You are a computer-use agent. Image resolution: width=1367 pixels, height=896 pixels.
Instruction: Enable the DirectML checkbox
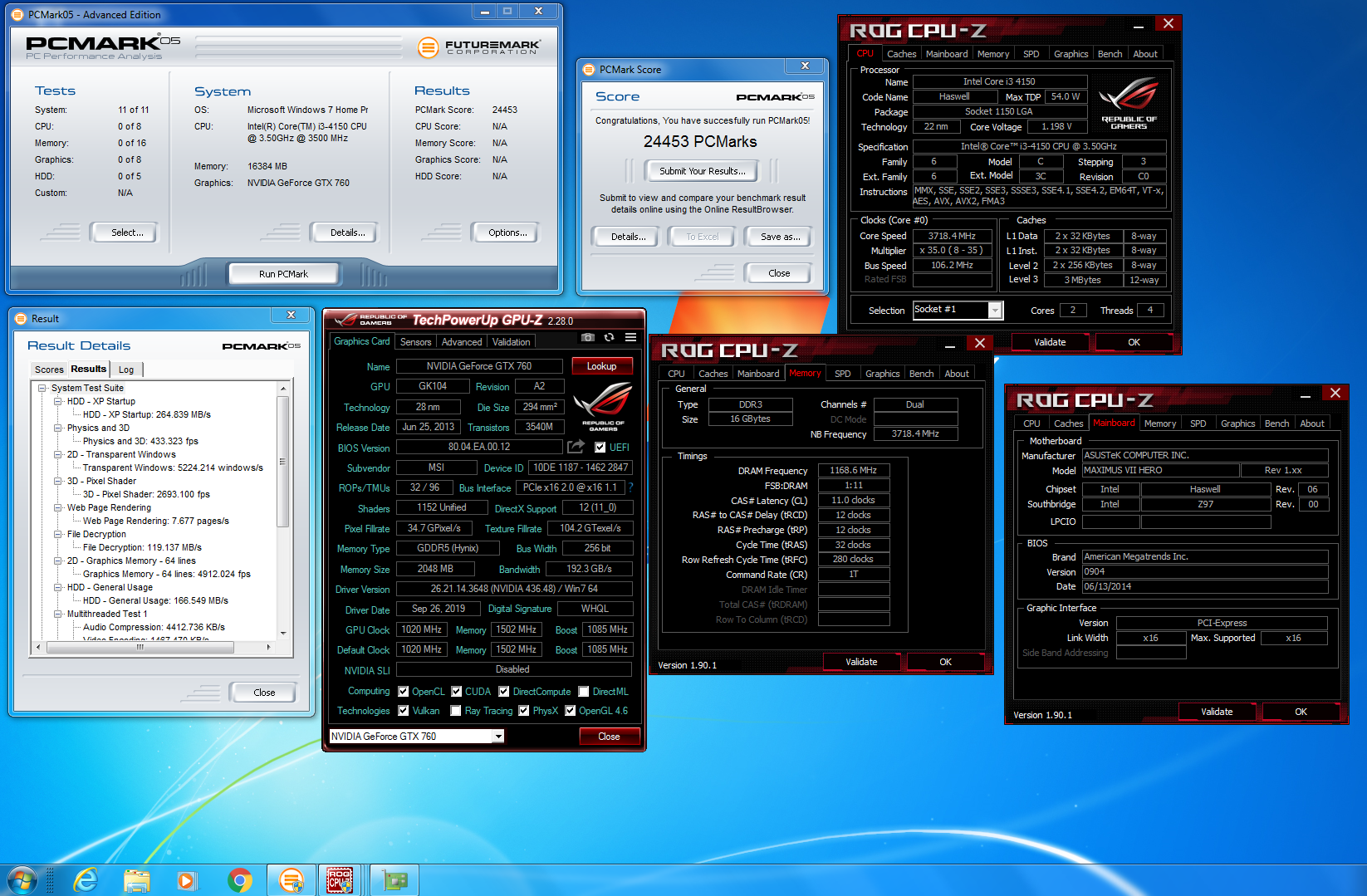[584, 691]
